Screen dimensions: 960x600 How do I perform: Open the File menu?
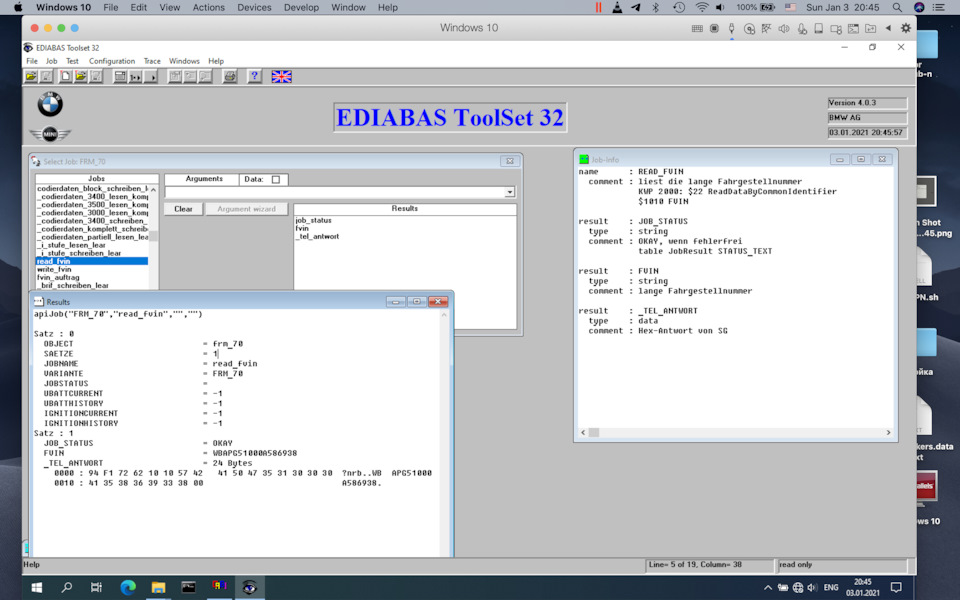[x=32, y=61]
